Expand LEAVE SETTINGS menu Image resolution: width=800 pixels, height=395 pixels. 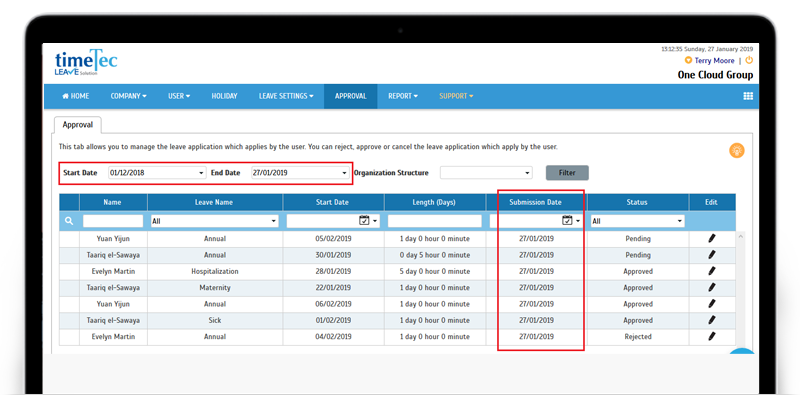[x=286, y=96]
